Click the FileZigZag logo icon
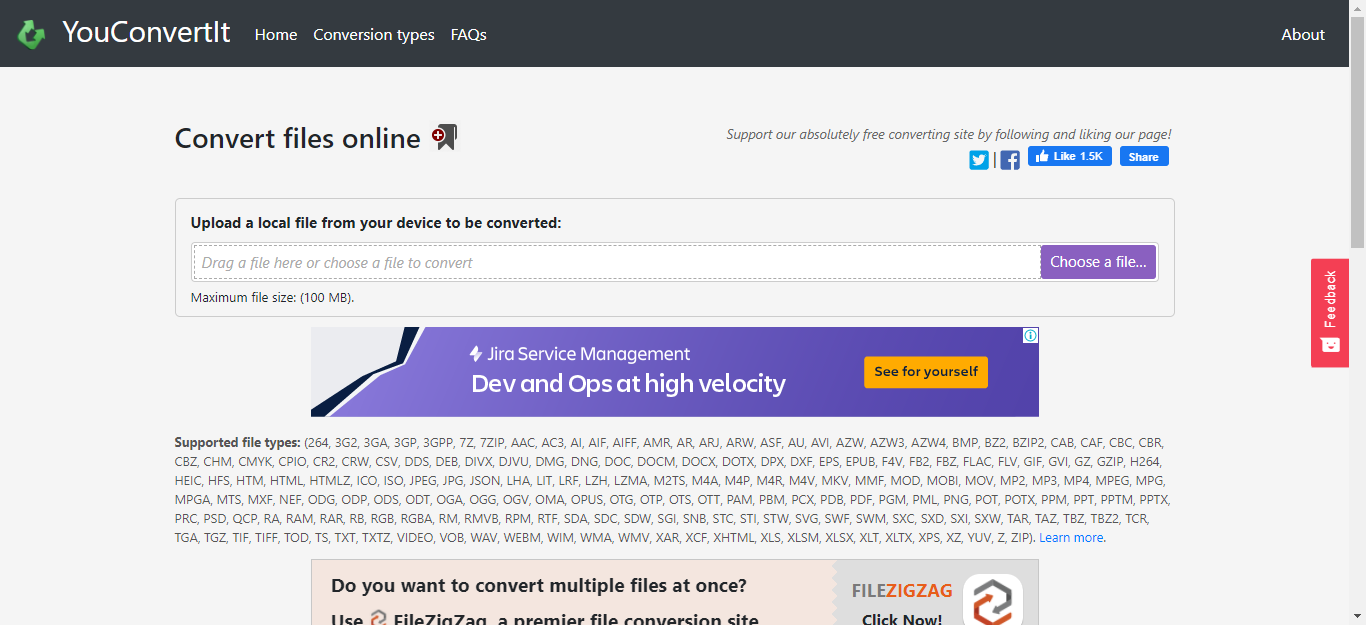This screenshot has height=625, width=1366. tap(992, 600)
